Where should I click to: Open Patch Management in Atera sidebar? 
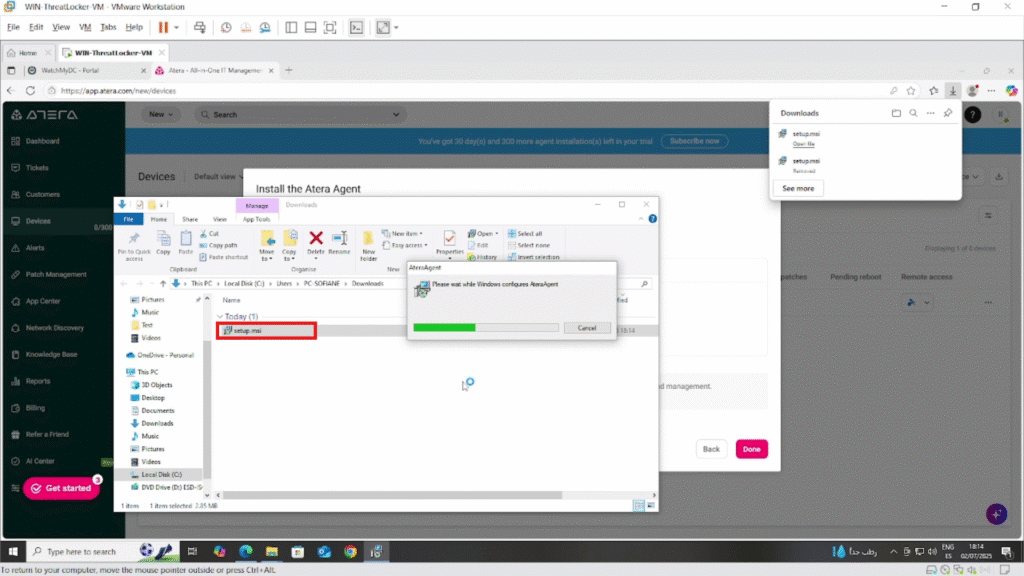[x=56, y=275]
